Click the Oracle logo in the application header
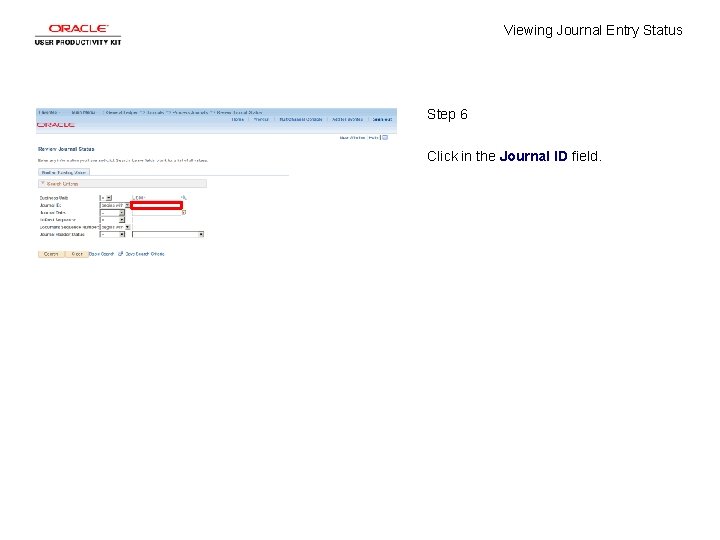The width and height of the screenshot is (720, 540). click(56, 124)
